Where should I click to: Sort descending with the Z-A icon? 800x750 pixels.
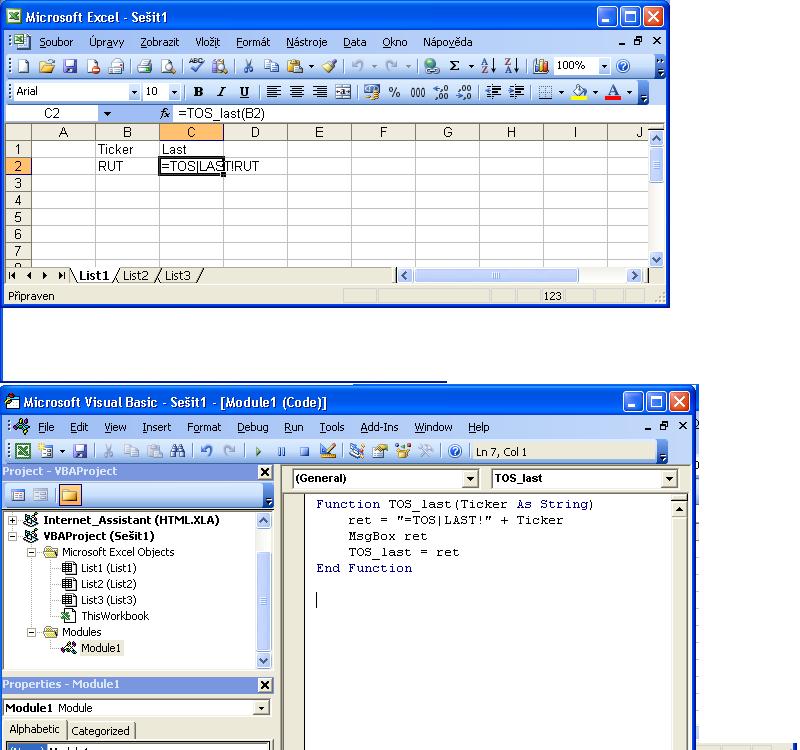(511, 66)
